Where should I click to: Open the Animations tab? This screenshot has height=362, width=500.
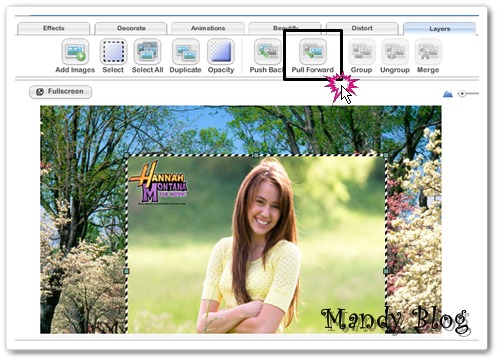208,28
